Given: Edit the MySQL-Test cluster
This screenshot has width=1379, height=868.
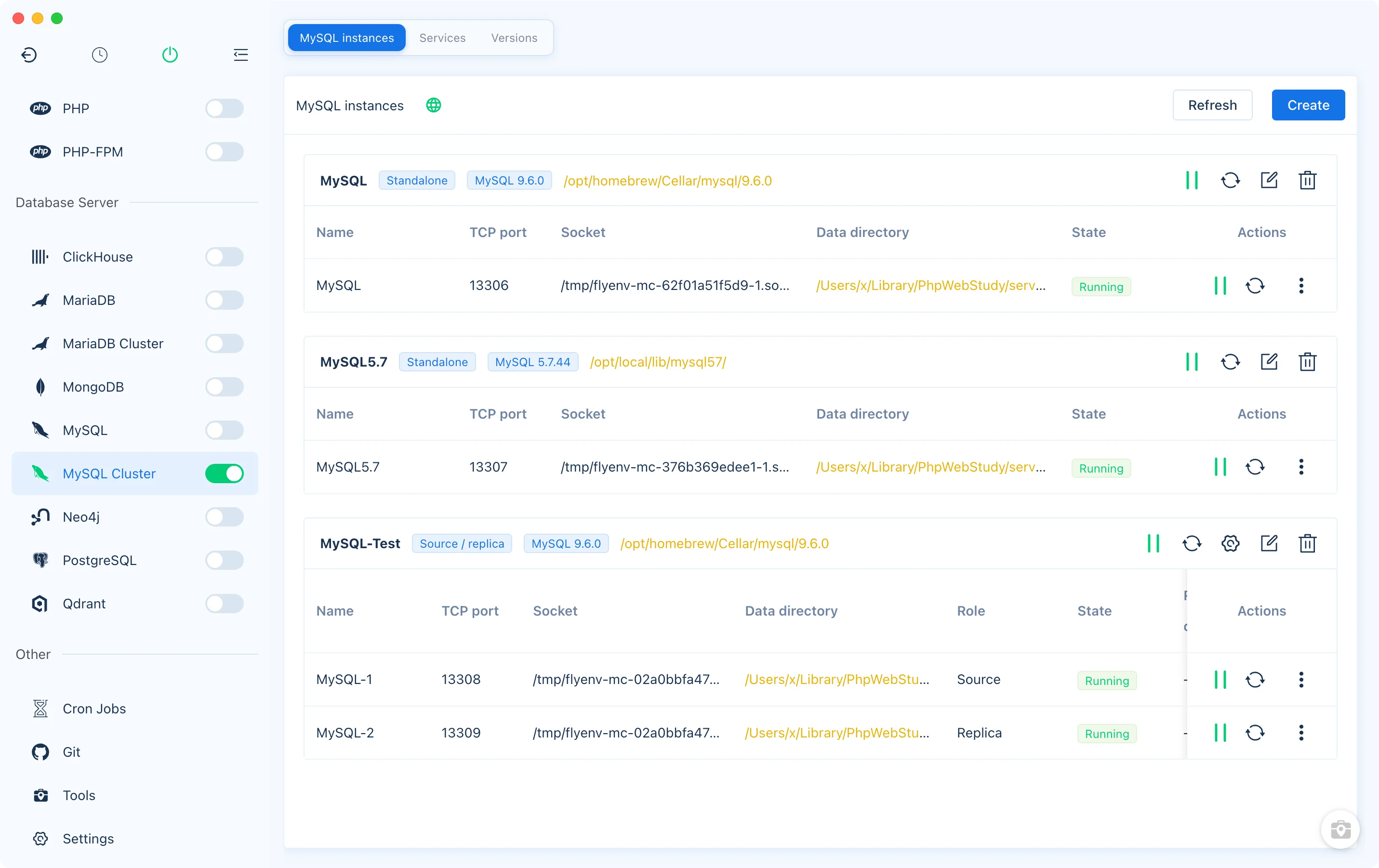Looking at the screenshot, I should pos(1269,543).
